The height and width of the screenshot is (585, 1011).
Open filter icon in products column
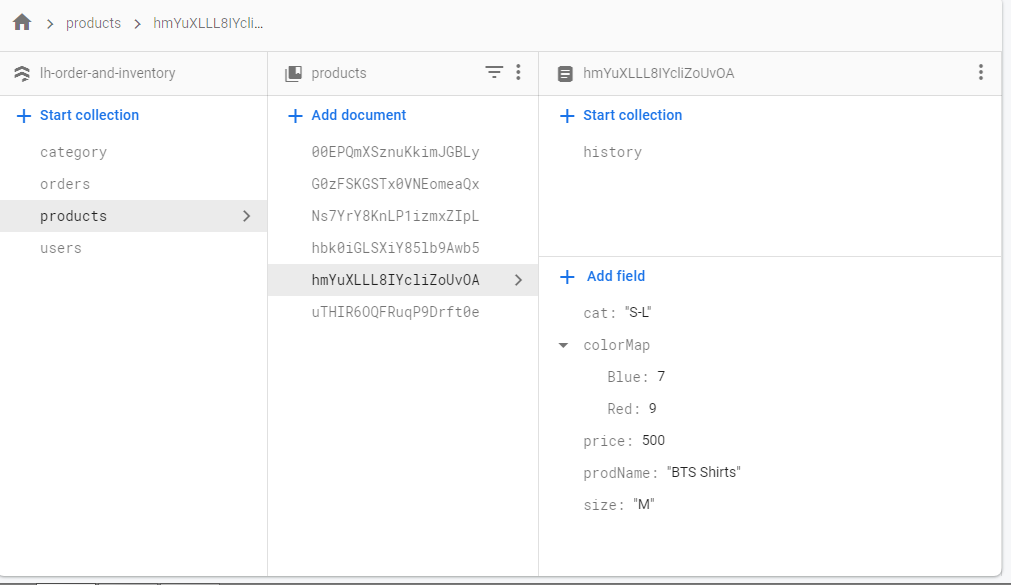(x=494, y=72)
